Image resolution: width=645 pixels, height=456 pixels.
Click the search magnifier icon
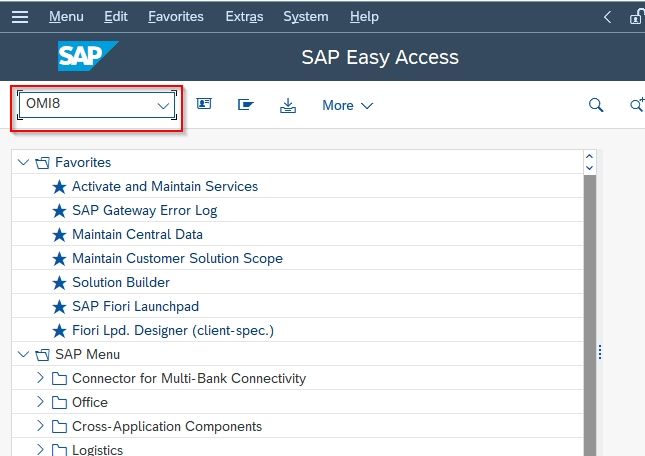[x=596, y=105]
